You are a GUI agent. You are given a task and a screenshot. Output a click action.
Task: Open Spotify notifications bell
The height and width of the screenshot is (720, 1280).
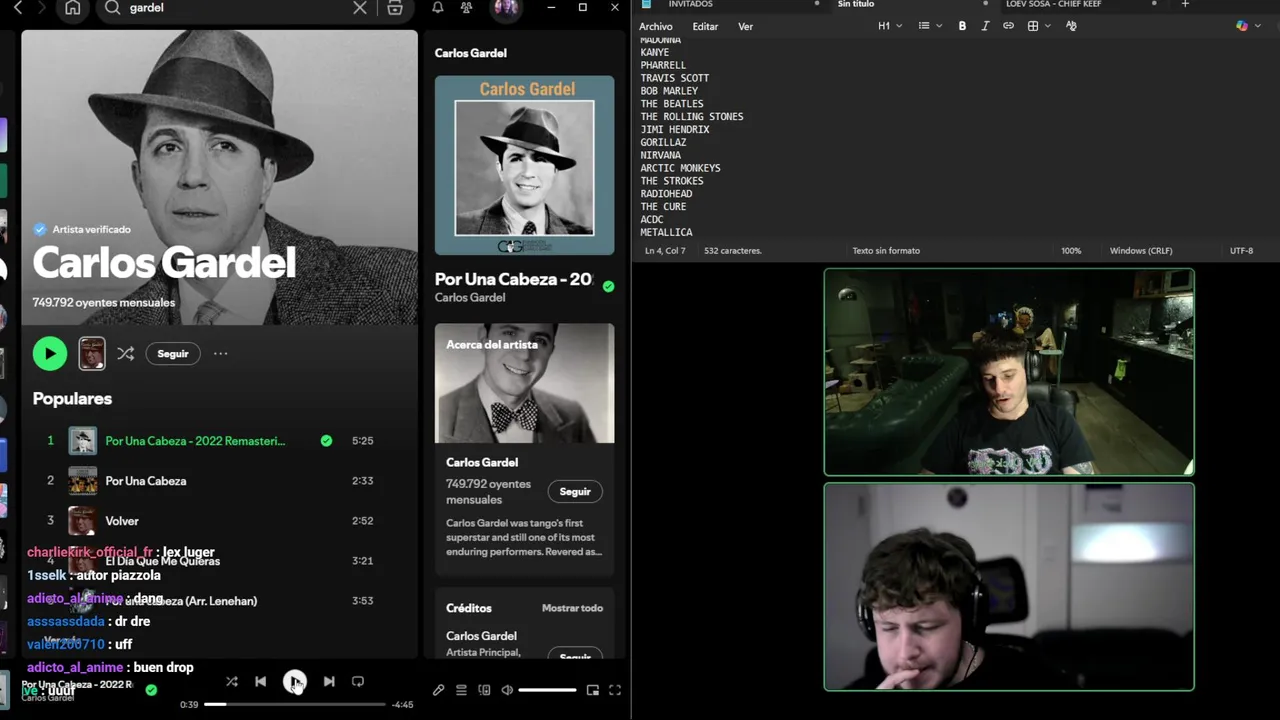coord(438,7)
